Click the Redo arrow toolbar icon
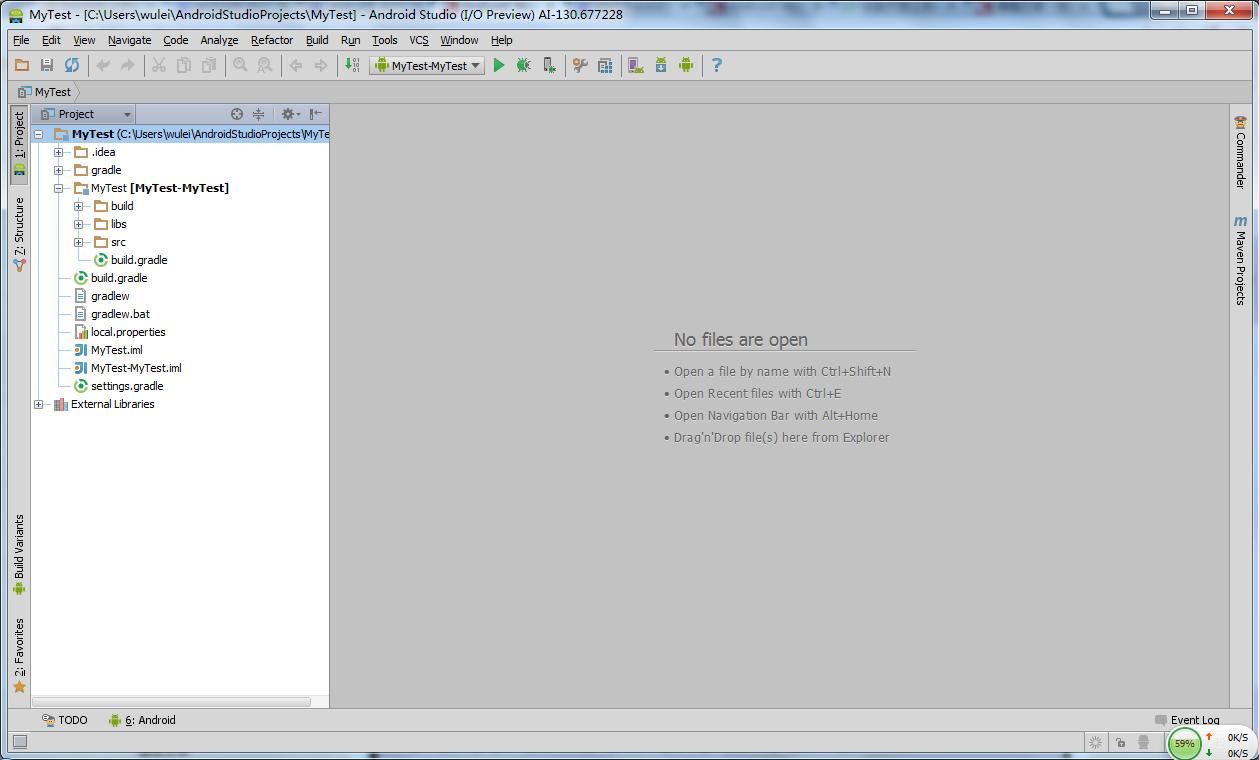This screenshot has height=760, width=1259. [128, 65]
